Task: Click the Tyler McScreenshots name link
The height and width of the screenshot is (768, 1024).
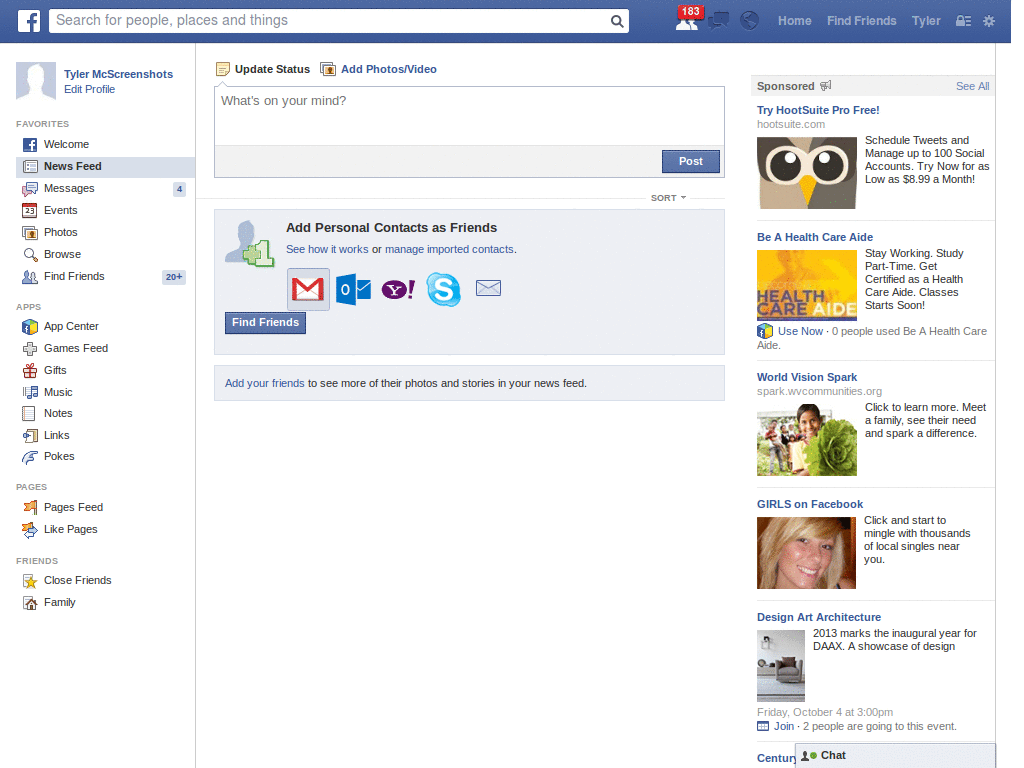Action: pos(118,74)
